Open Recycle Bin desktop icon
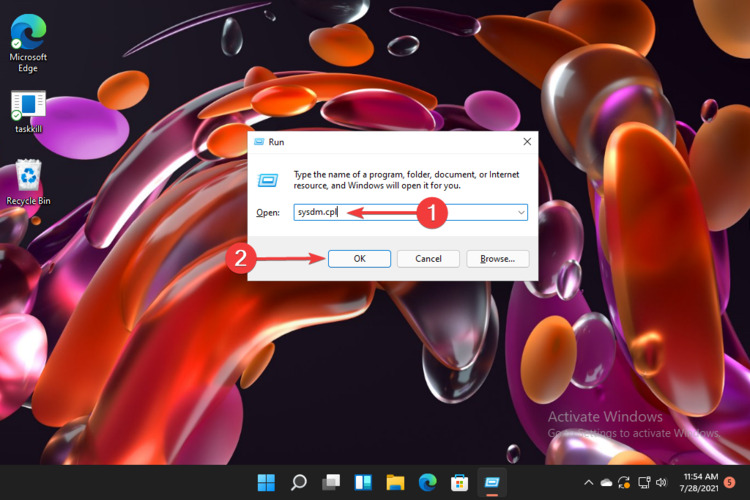This screenshot has width=750, height=500. (x=28, y=180)
